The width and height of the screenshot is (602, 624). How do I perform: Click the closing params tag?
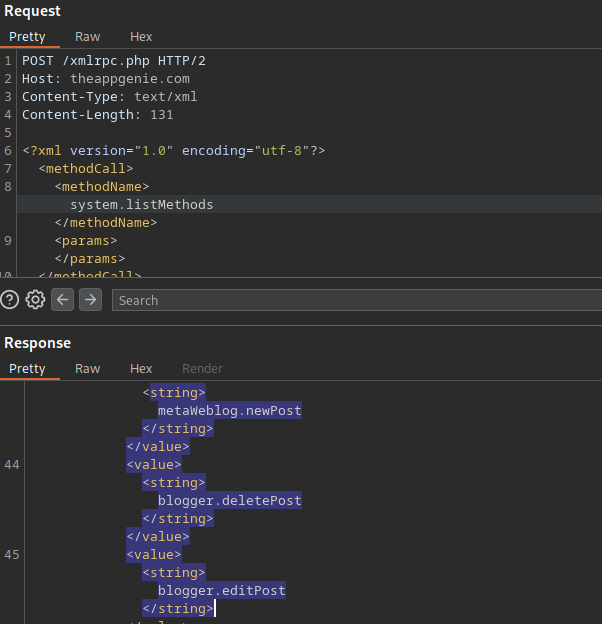click(x=90, y=258)
